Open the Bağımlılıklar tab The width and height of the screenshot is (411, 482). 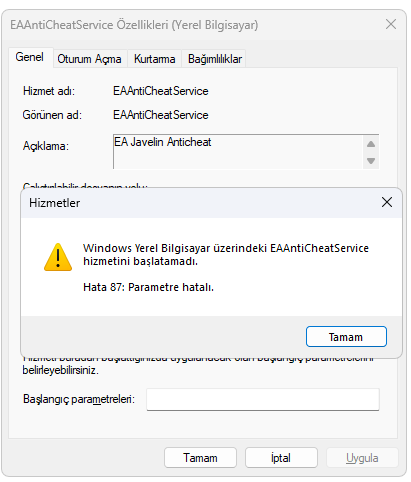(215, 59)
